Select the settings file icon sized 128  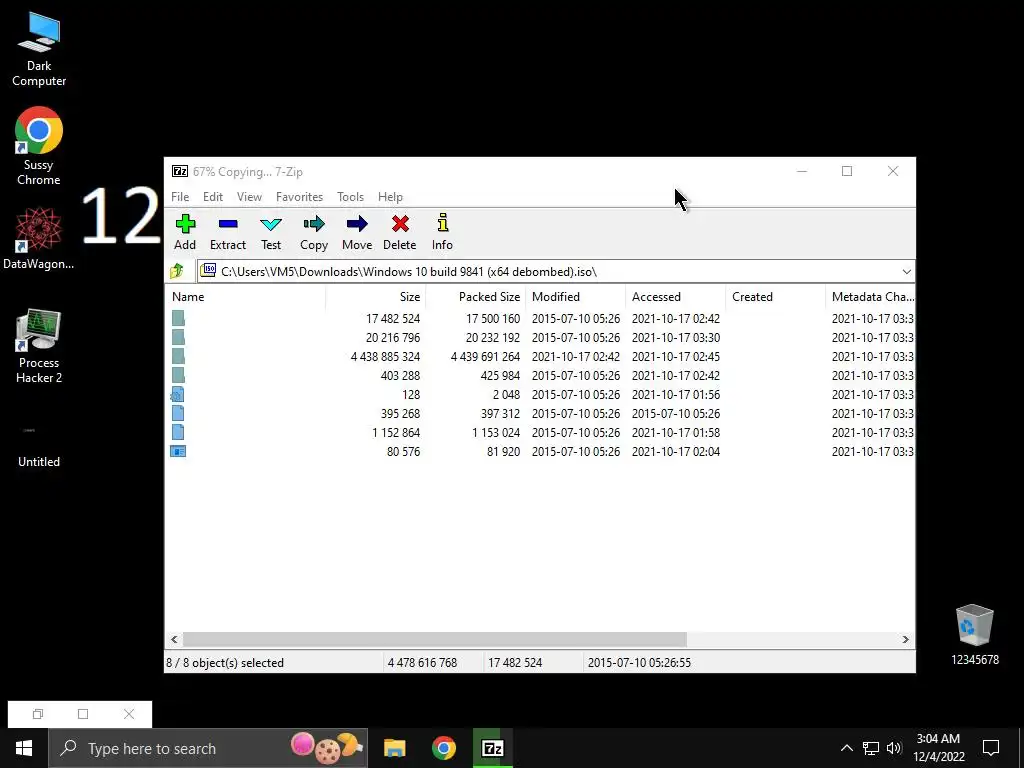(x=178, y=394)
